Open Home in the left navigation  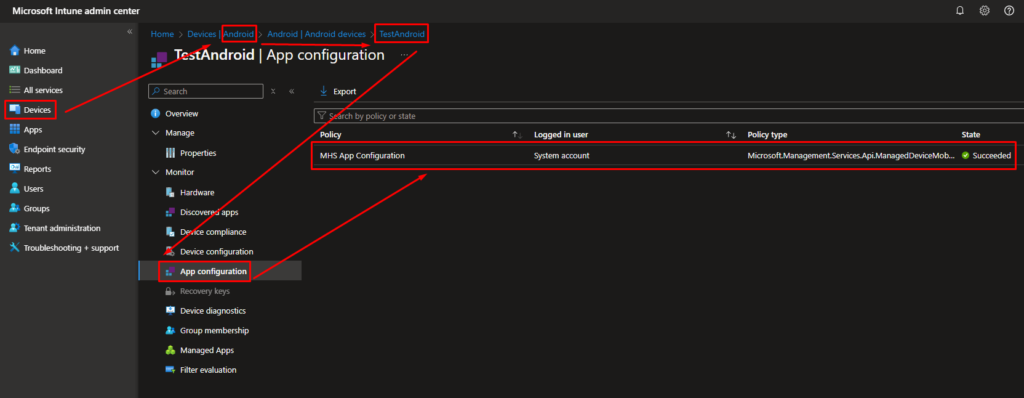click(x=35, y=51)
